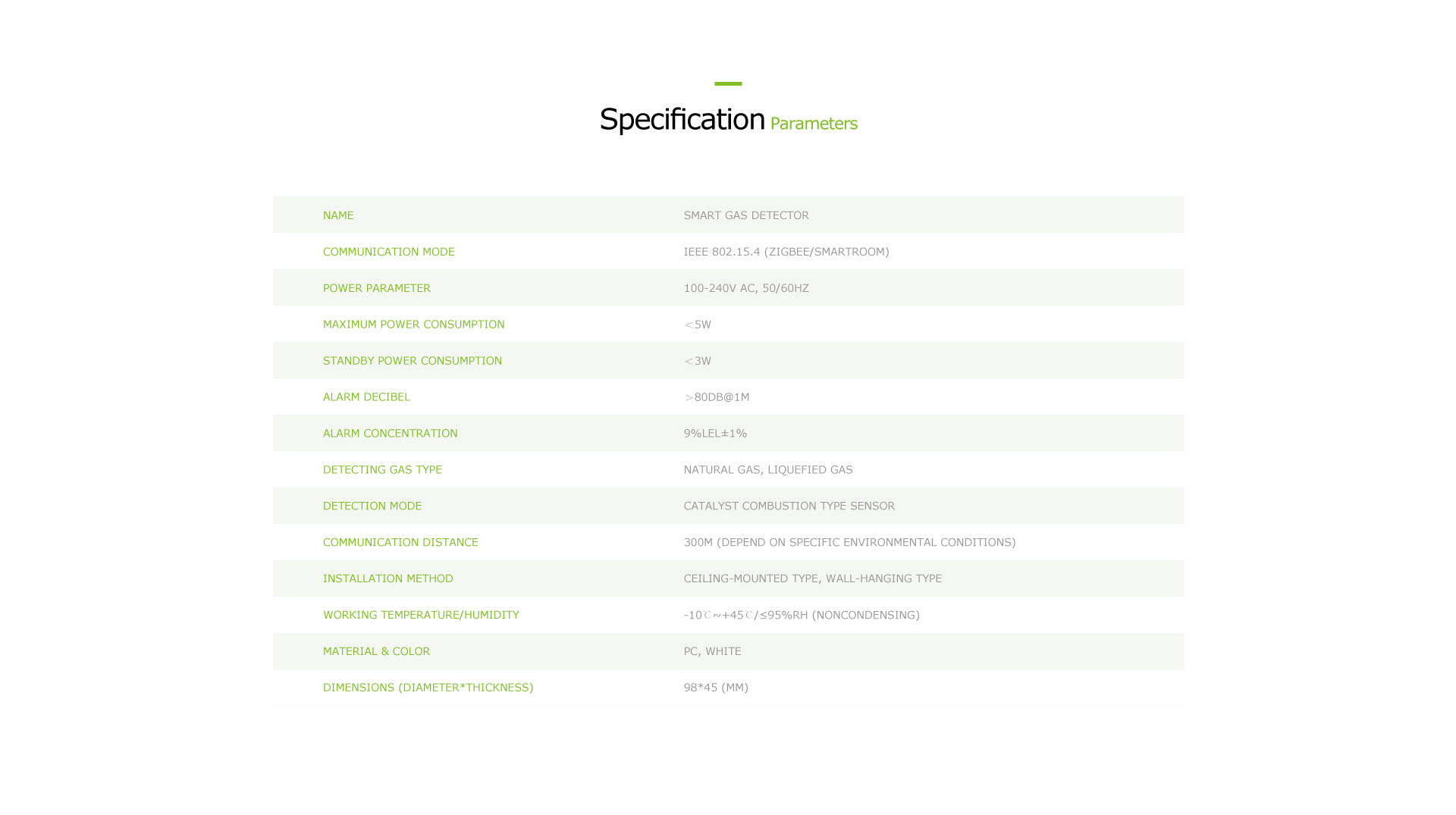Click SMART GAS DETECTOR value

(x=745, y=215)
